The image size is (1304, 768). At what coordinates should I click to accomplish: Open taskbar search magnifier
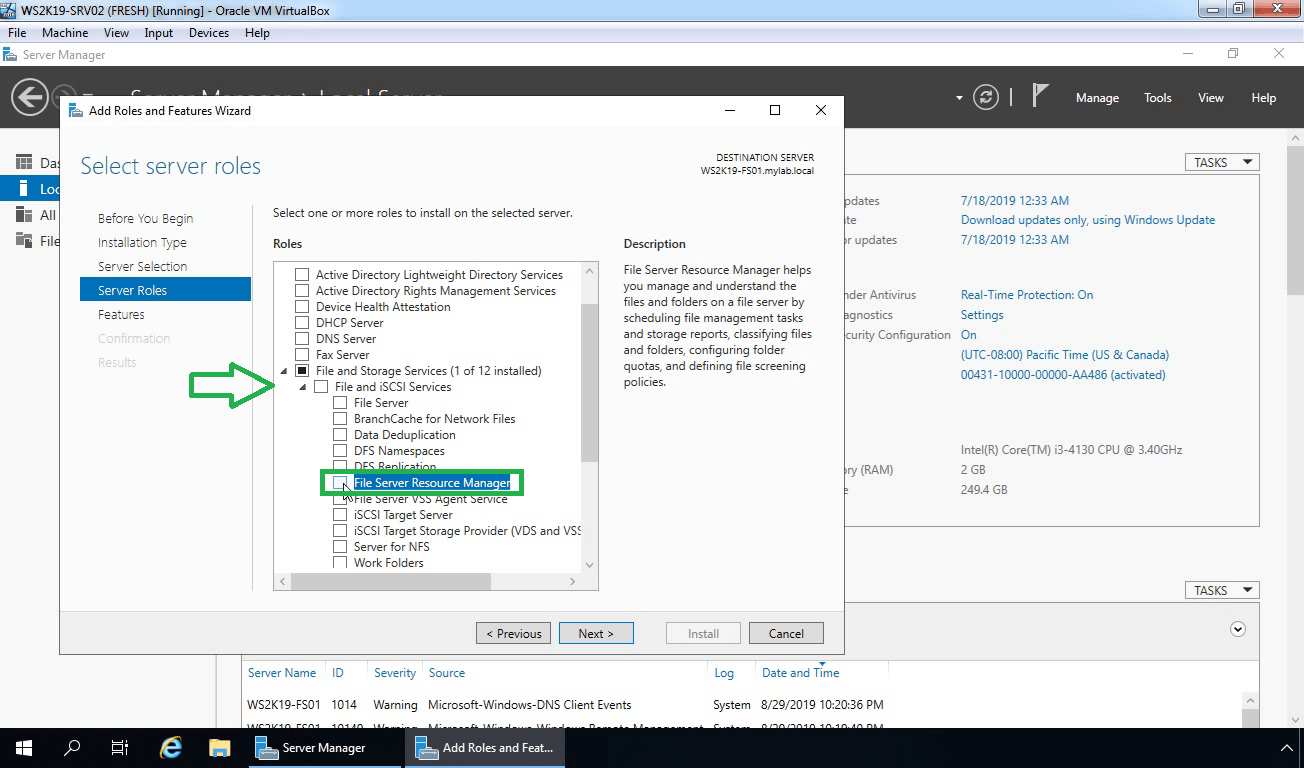pyautogui.click(x=72, y=747)
